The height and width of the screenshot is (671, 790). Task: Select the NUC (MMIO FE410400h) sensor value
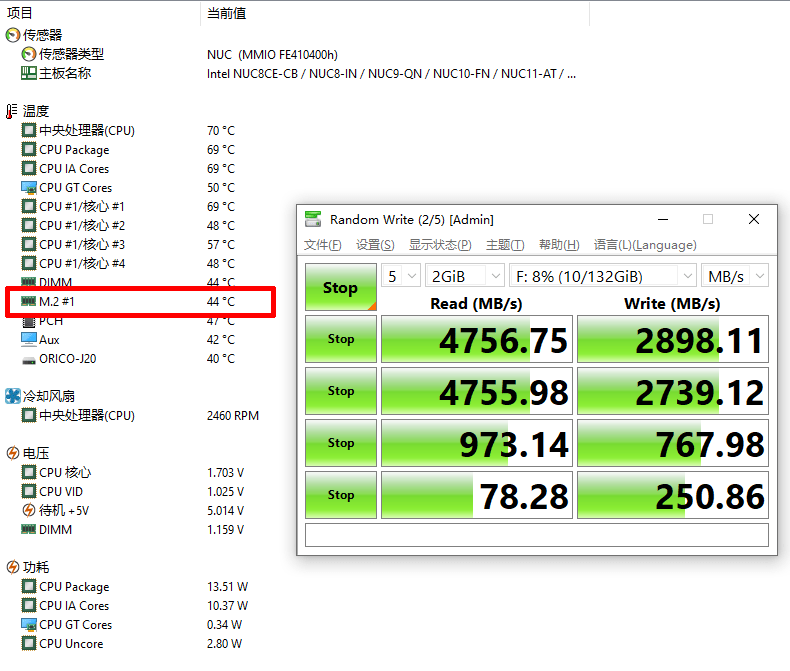[x=272, y=54]
